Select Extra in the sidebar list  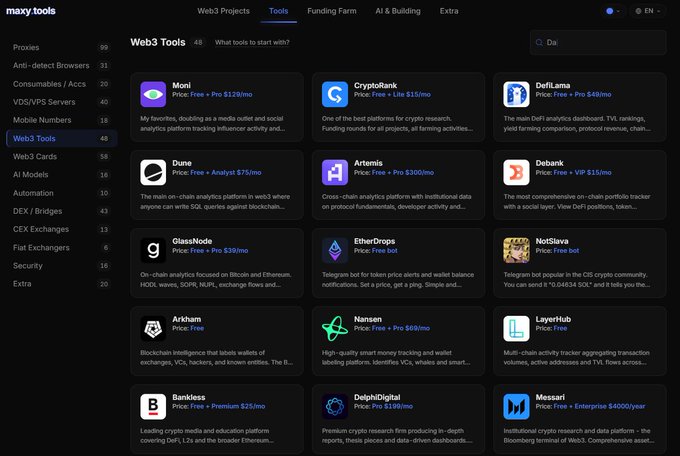[x=62, y=284]
